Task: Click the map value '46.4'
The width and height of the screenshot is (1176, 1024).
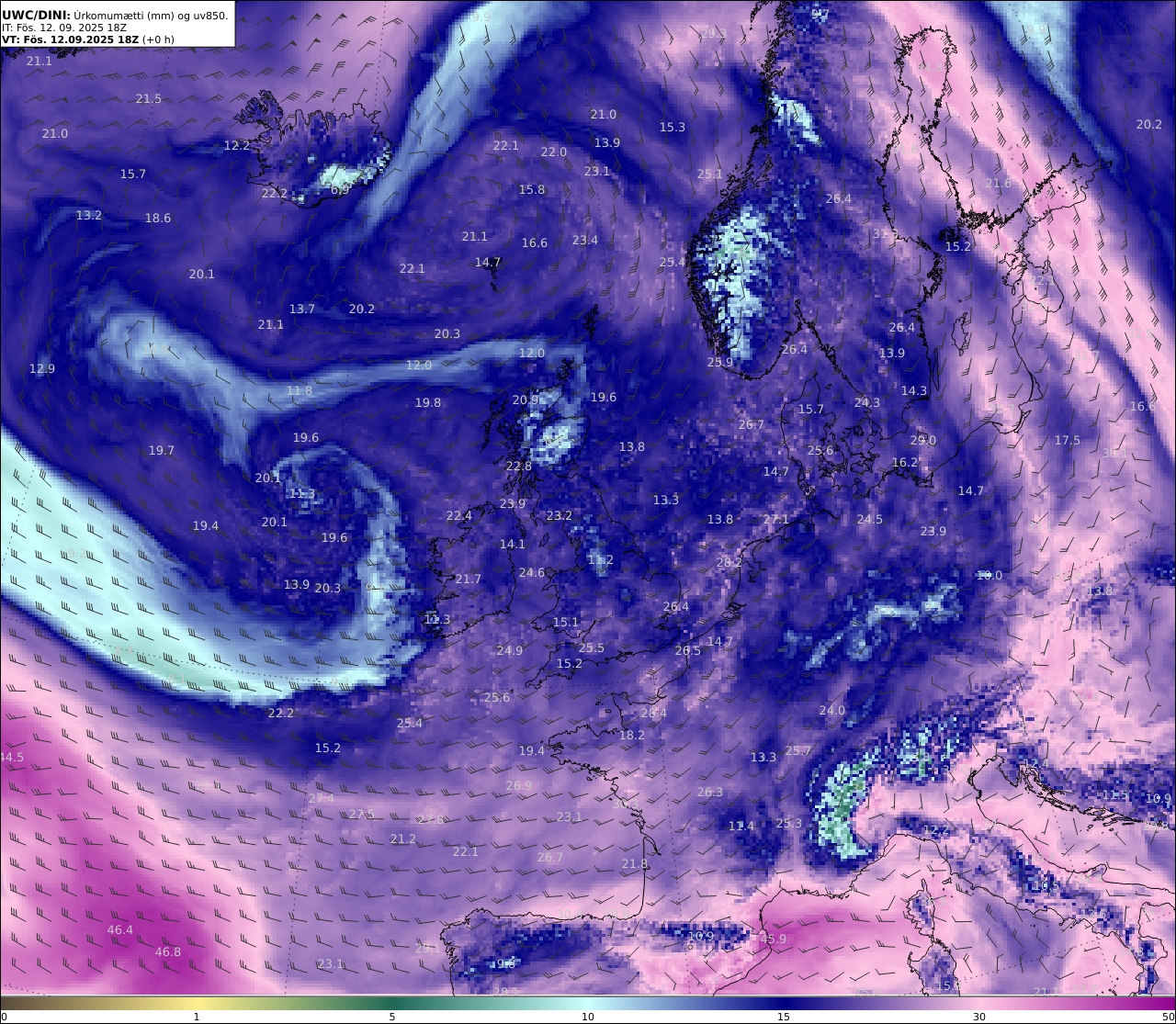Action: pos(120,929)
